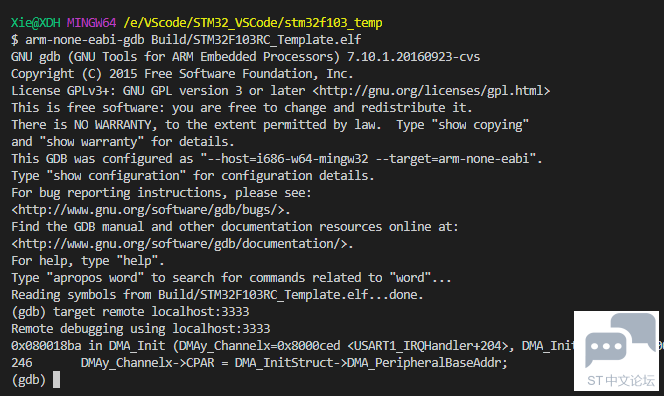Click source line 246 CPAR assignment
Screen dimensions: 664x396
259,363
